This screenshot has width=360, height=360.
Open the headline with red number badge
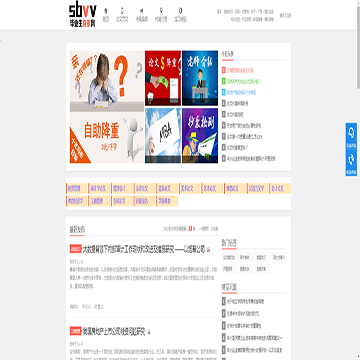240,71
